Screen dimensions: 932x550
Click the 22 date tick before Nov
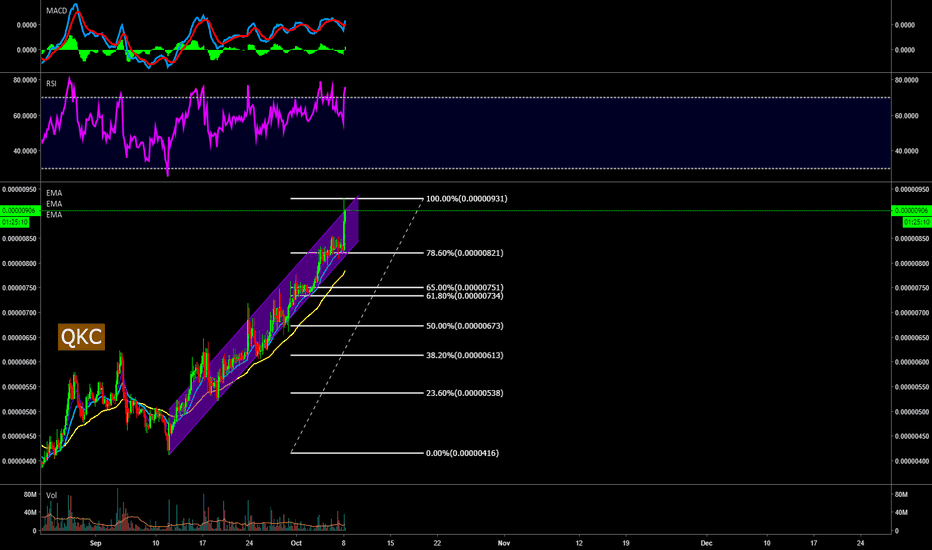point(437,543)
